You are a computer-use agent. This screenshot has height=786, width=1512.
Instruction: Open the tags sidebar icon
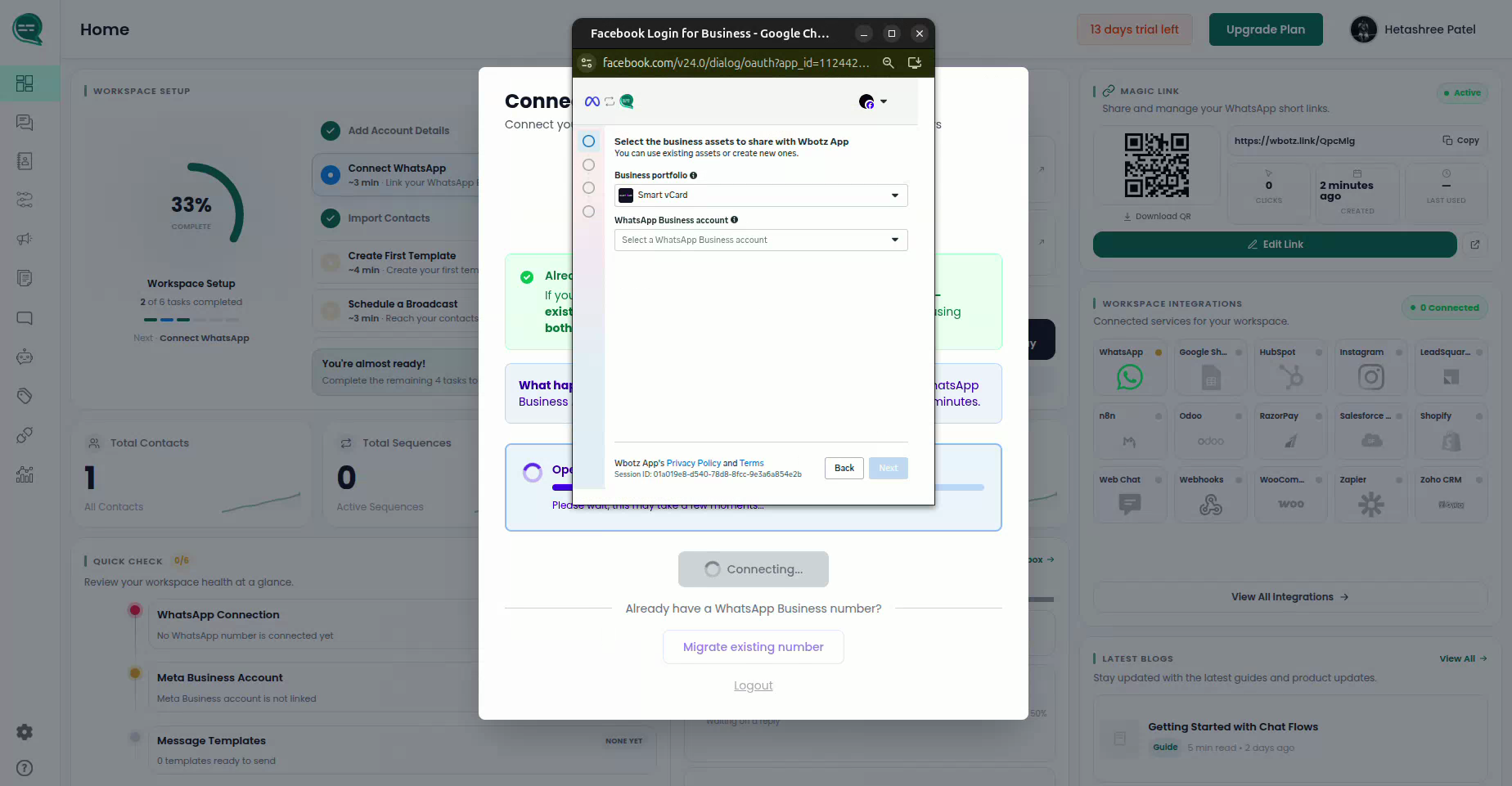coord(25,396)
